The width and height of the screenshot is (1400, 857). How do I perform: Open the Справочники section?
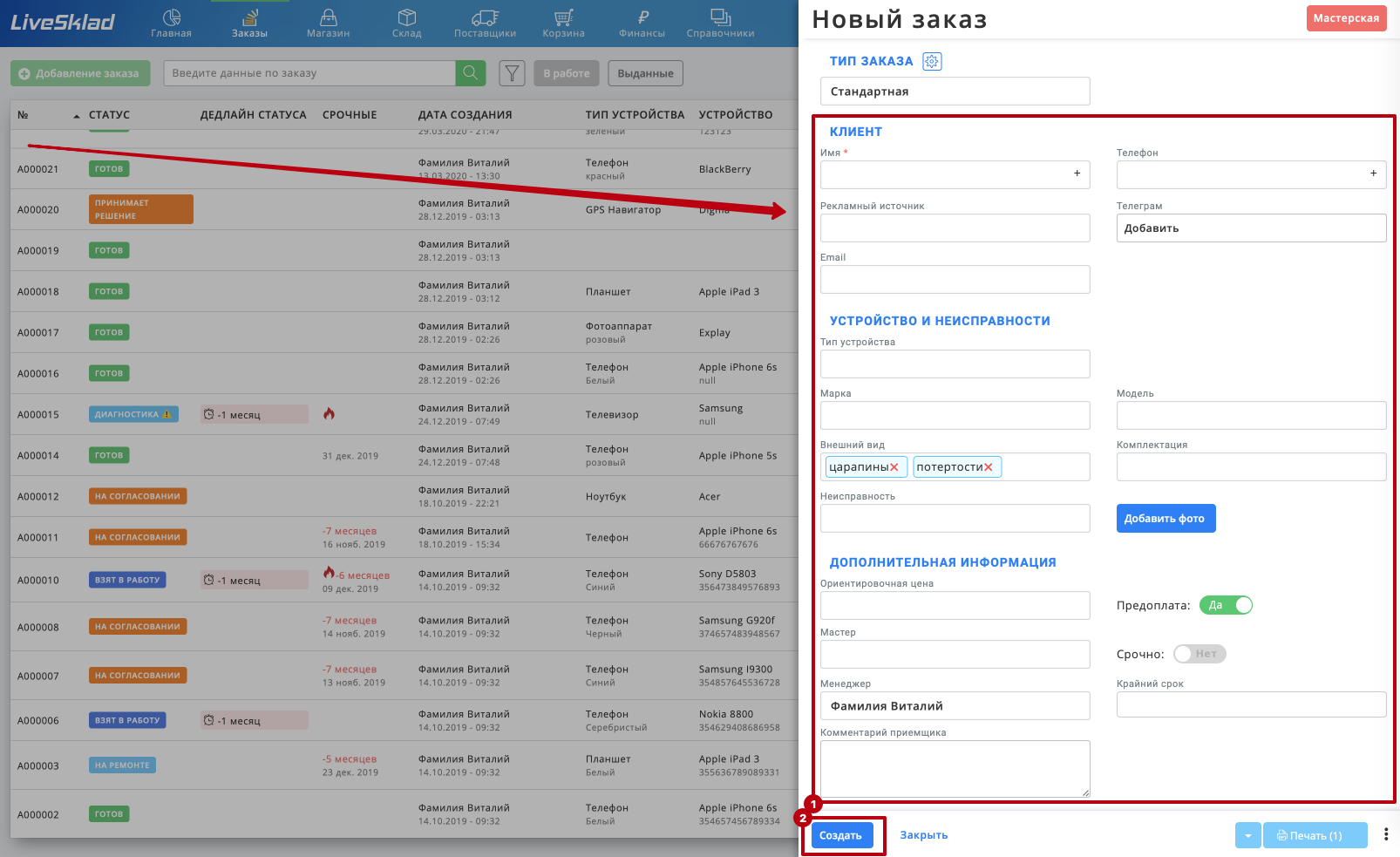pyautogui.click(x=720, y=24)
